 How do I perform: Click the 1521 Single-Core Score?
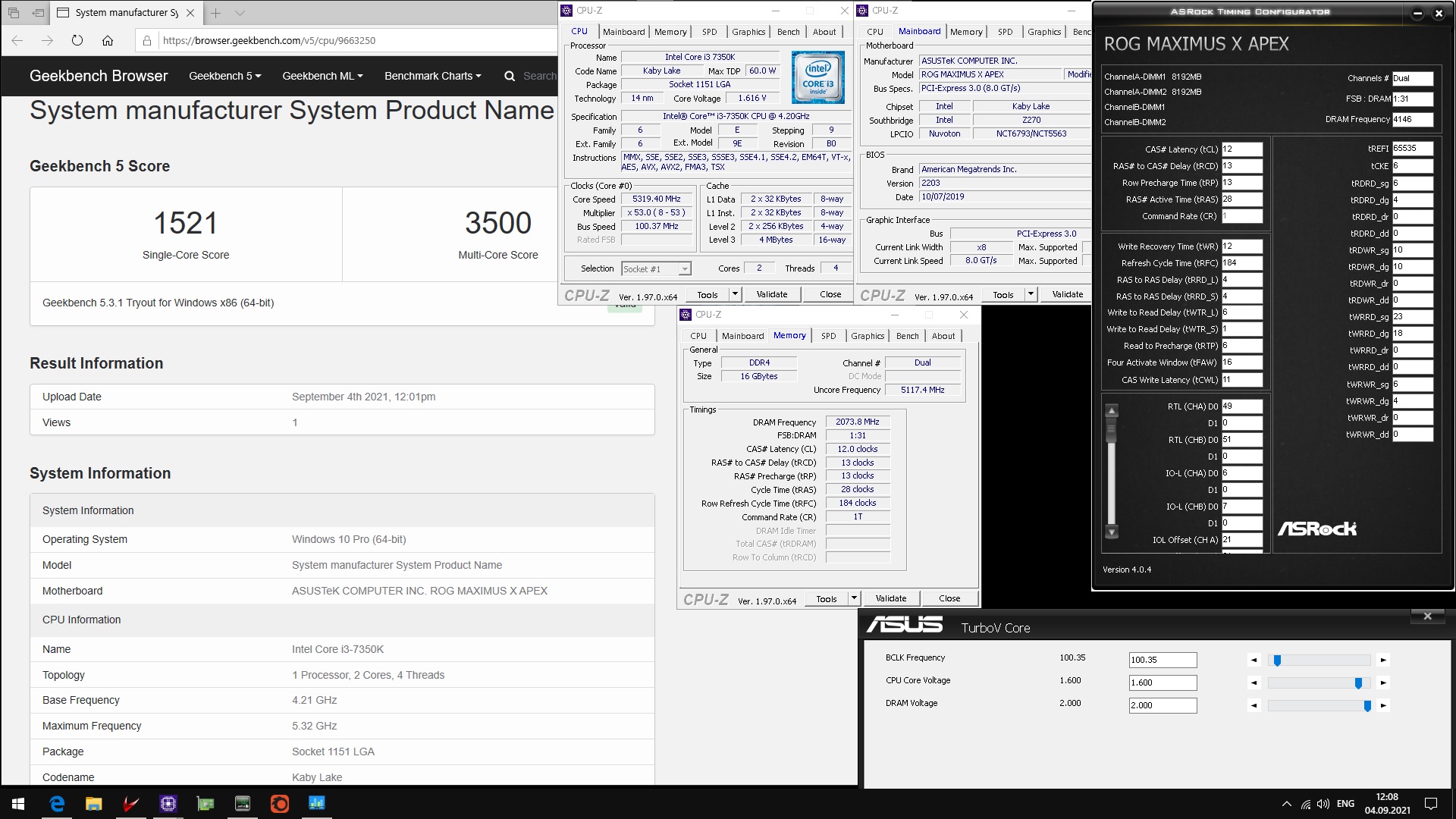tap(186, 223)
